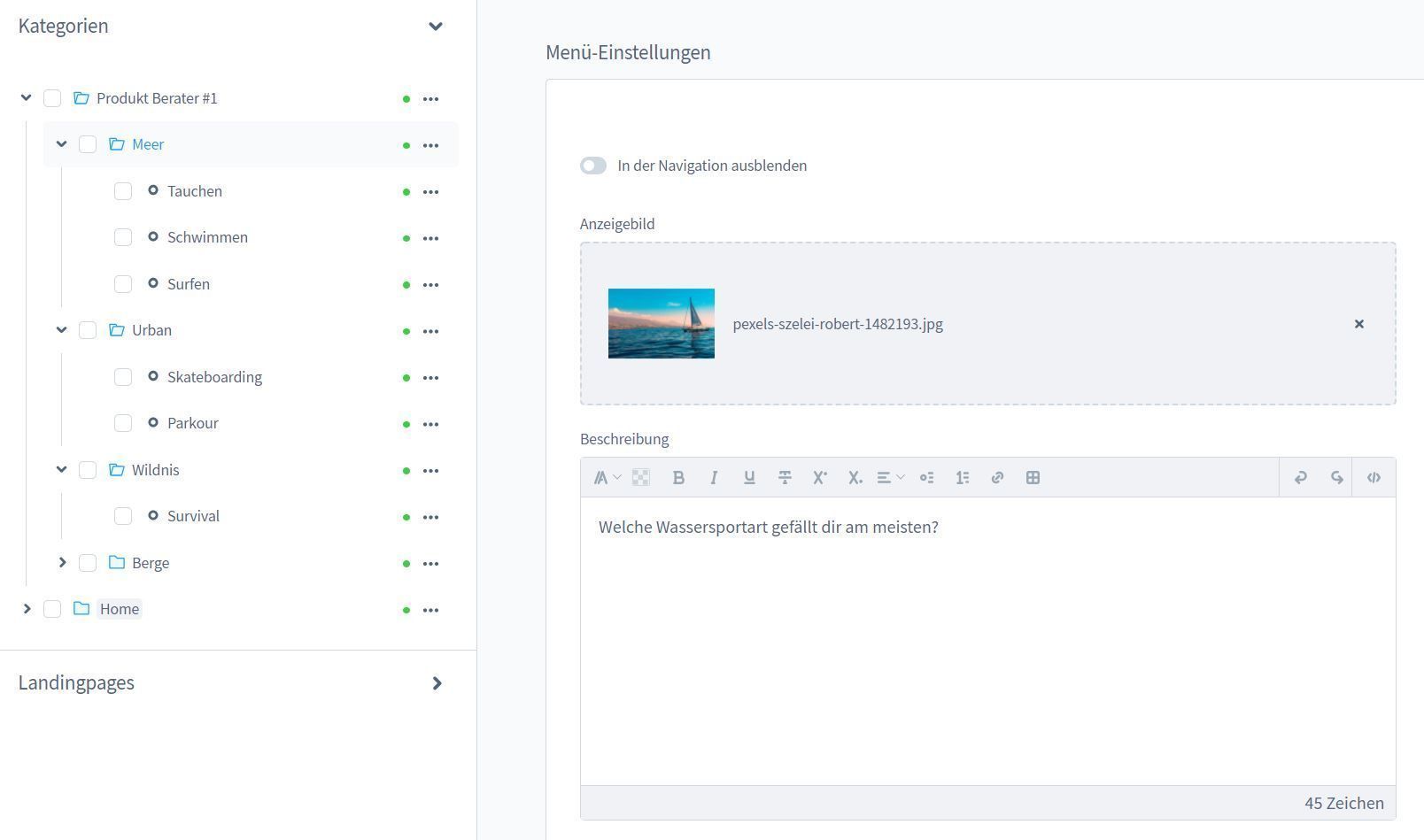Toggle underline in the editor toolbar

point(749,478)
